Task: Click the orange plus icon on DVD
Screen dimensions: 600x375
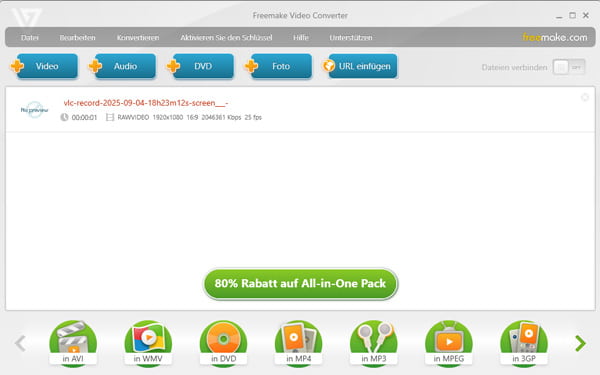Action: tap(173, 66)
